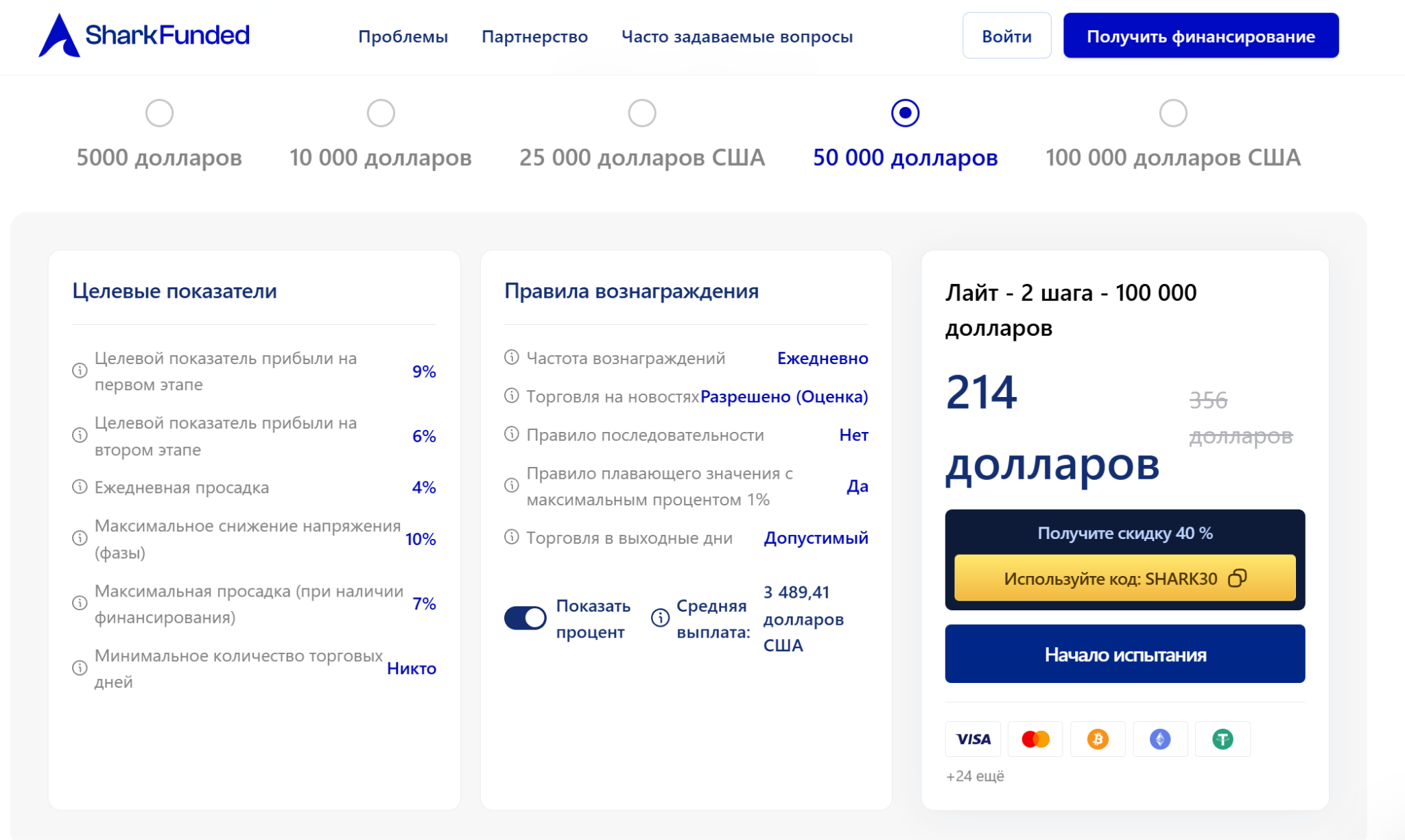Click the SharkFunded logo
Image resolution: width=1405 pixels, height=840 pixels.
[x=144, y=35]
